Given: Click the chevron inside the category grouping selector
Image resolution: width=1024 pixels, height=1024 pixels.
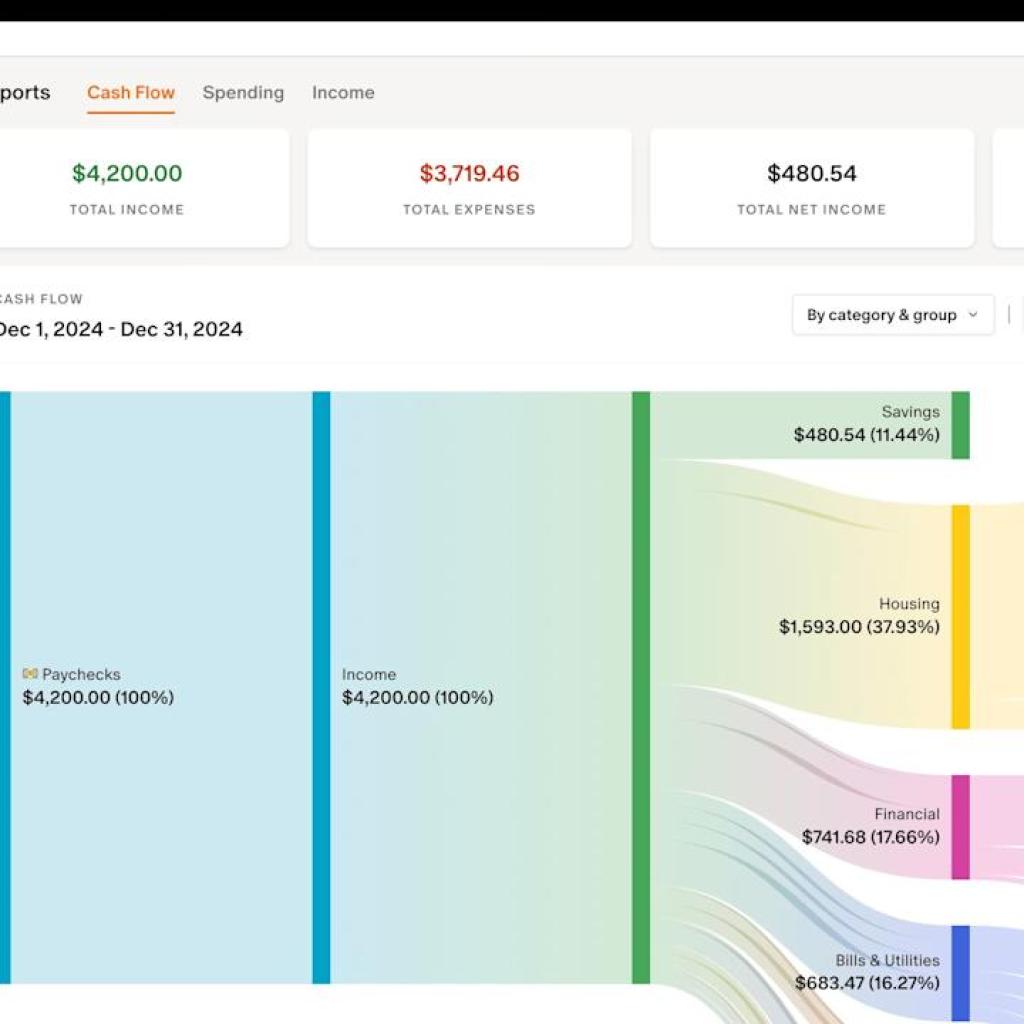Looking at the screenshot, I should [971, 315].
